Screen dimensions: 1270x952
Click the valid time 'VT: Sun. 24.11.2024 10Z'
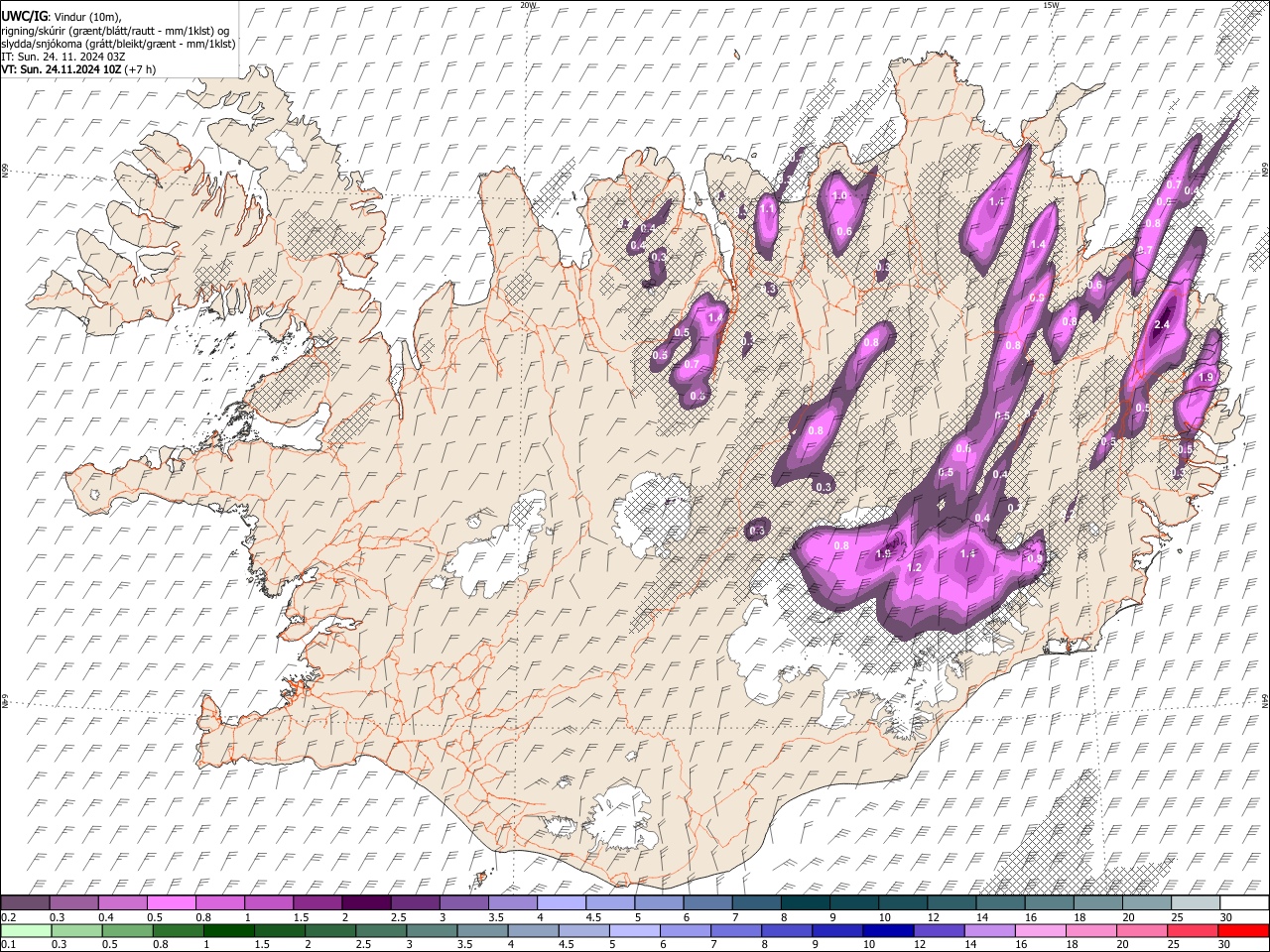pos(62,69)
